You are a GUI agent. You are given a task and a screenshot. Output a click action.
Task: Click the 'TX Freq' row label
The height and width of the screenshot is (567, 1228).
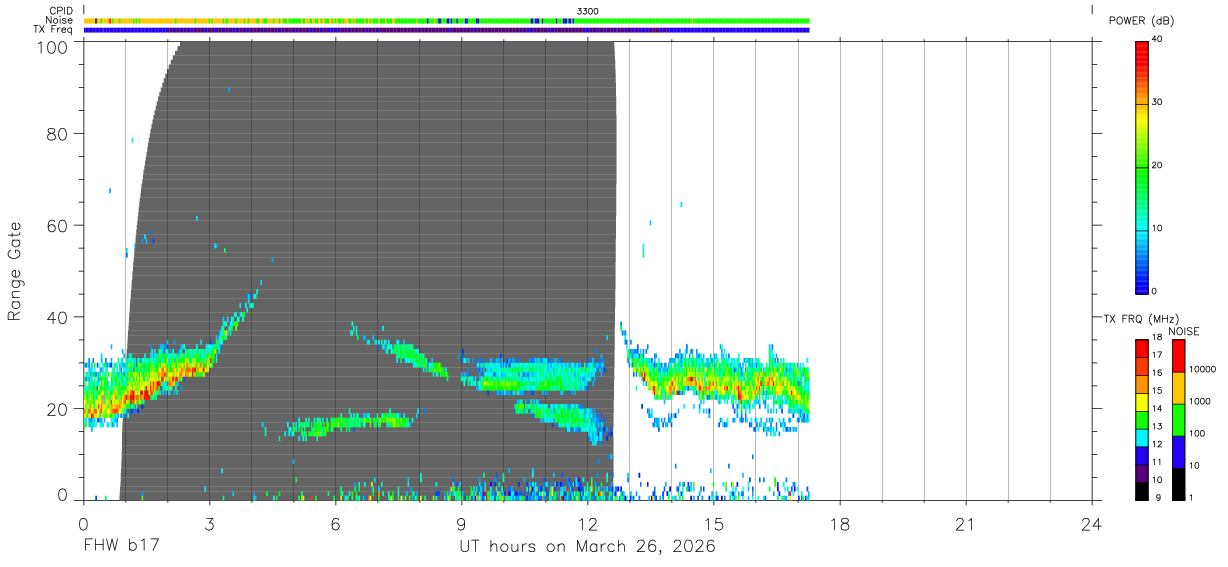[53, 30]
